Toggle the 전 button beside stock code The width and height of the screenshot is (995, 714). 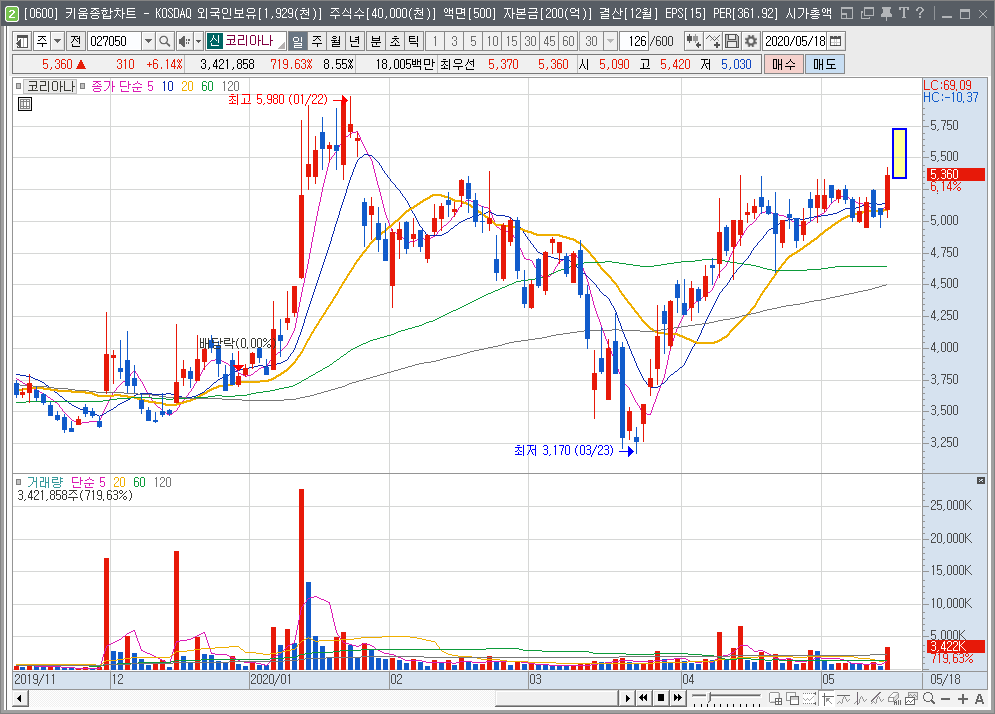point(76,41)
